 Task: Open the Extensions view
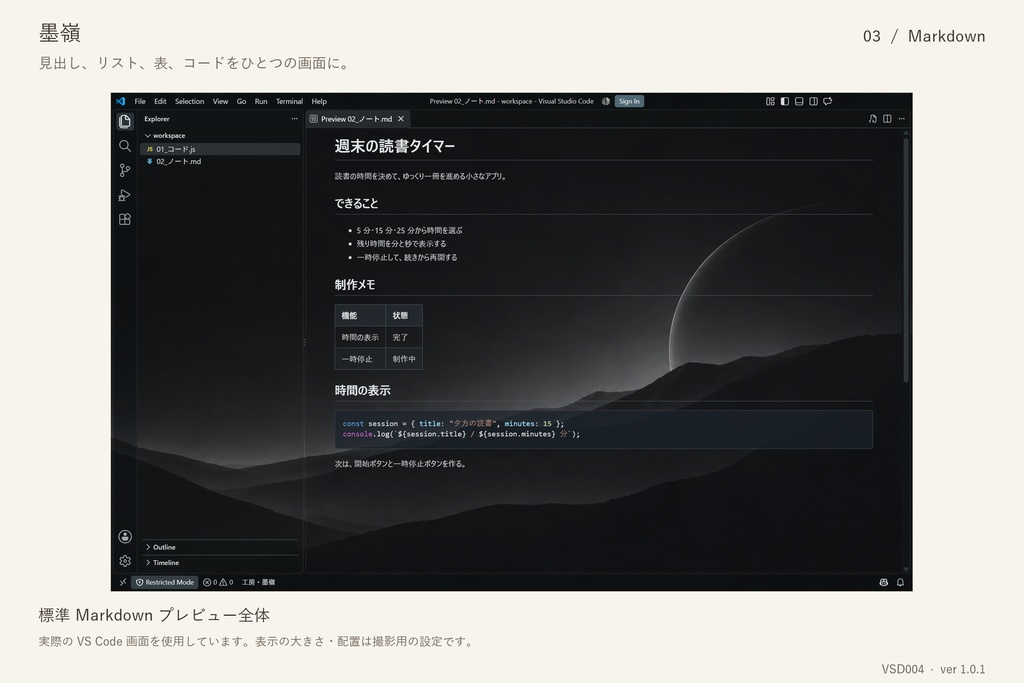(125, 219)
